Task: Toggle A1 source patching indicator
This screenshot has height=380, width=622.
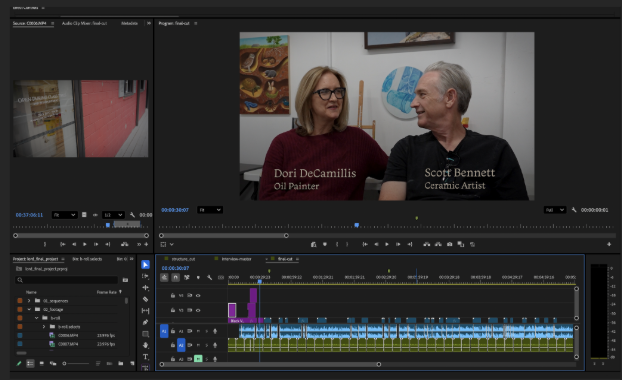Action: [x=164, y=331]
